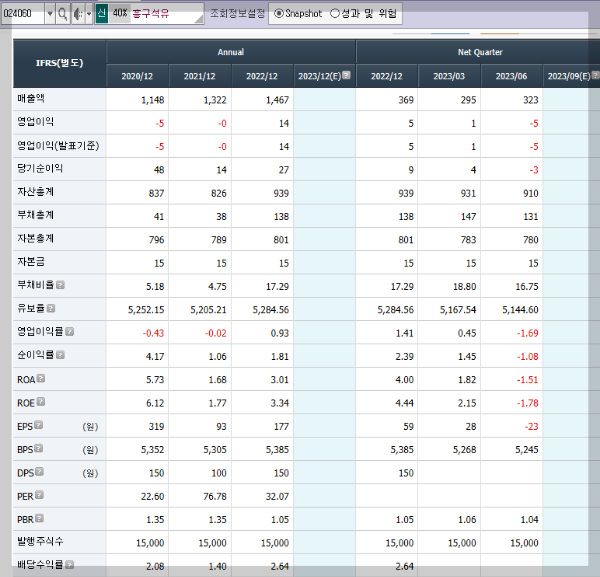Click the speaker sound icon in toolbar

(78, 14)
